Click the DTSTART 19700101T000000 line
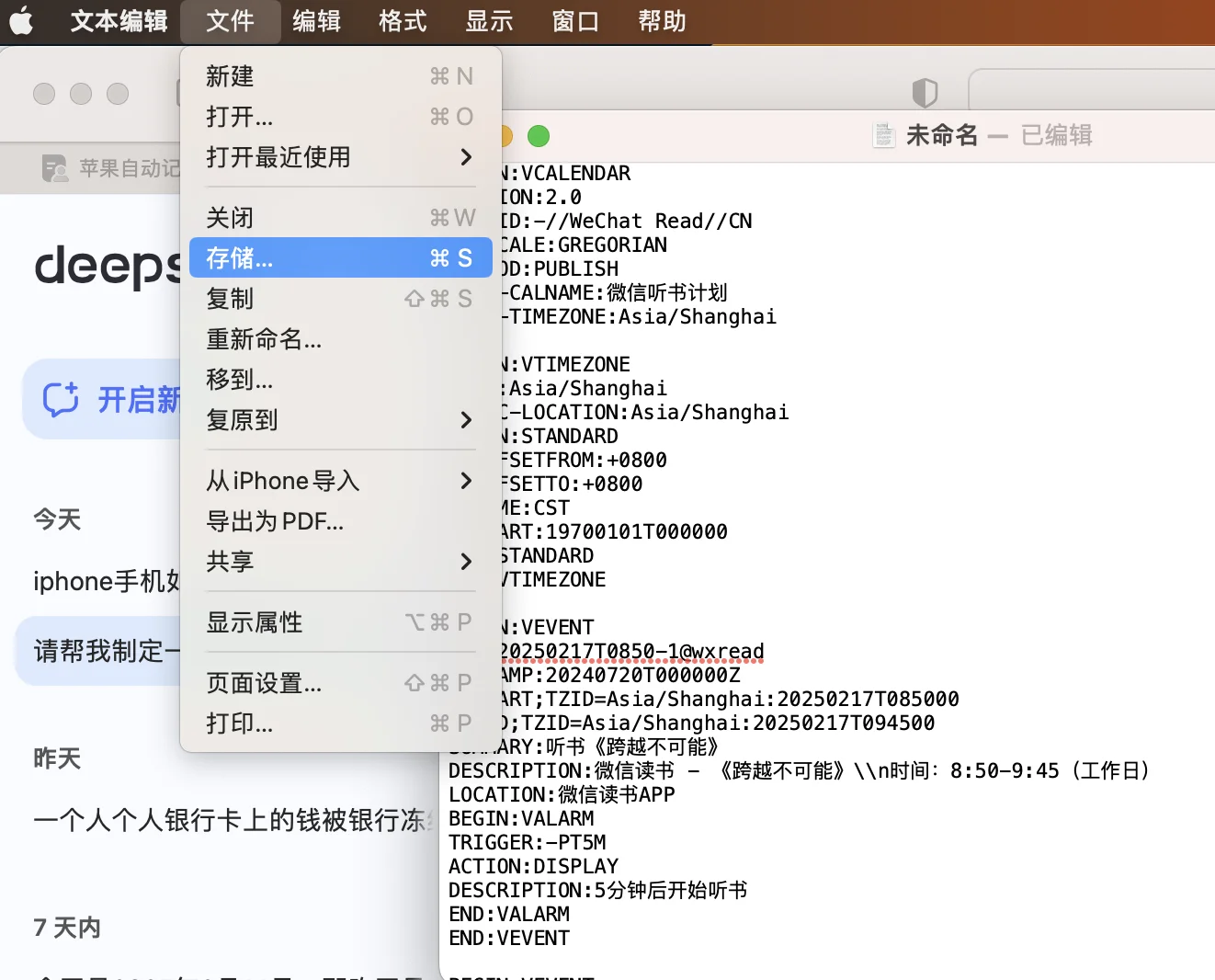Viewport: 1215px width, 980px height. click(x=614, y=531)
